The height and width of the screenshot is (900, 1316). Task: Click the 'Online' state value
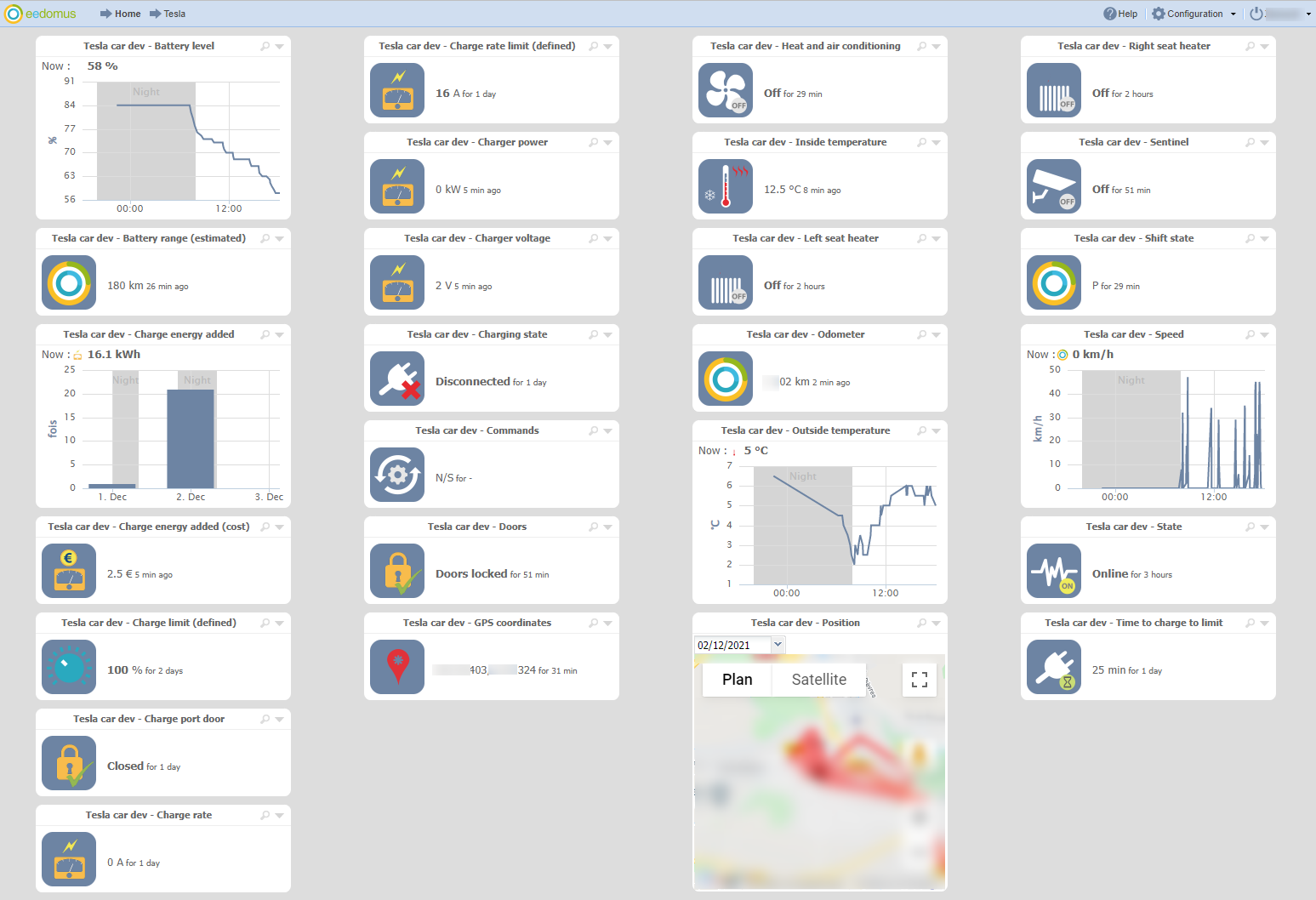click(x=1110, y=573)
